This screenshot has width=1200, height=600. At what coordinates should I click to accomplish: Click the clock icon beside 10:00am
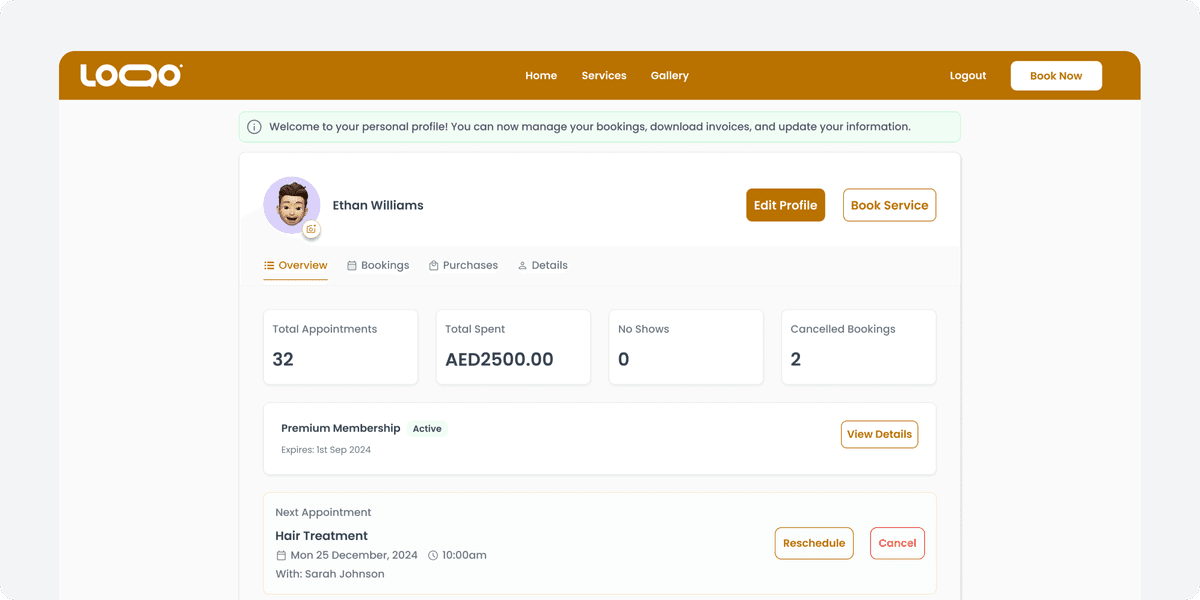[x=433, y=555]
